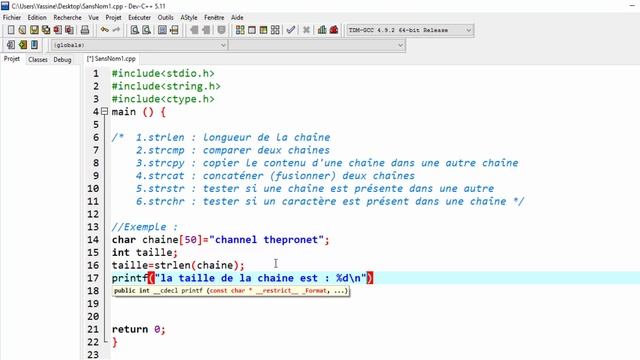Click the 5.strstr comment line
This screenshot has height=360, width=640.
(315, 189)
